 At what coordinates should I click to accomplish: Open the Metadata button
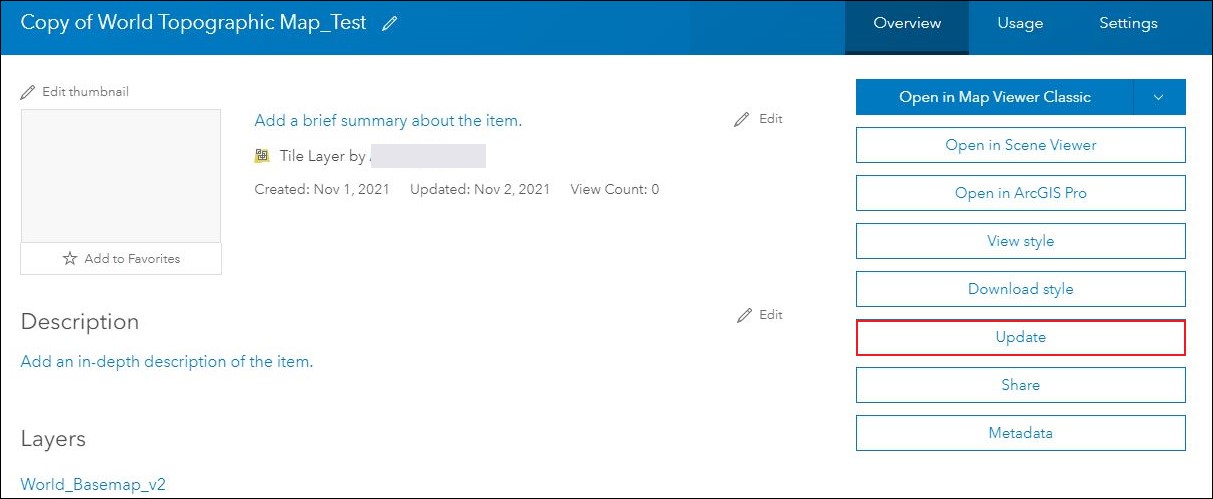[x=1021, y=433]
